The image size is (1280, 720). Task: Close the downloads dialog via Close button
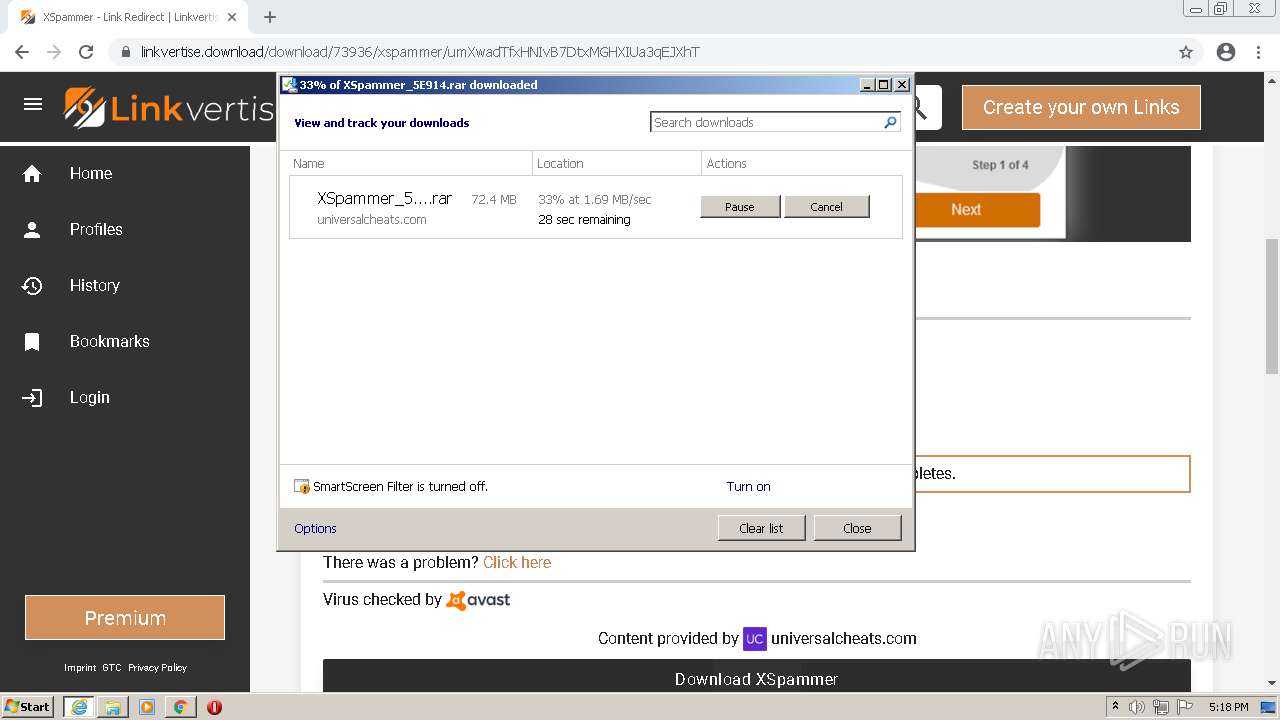click(857, 528)
